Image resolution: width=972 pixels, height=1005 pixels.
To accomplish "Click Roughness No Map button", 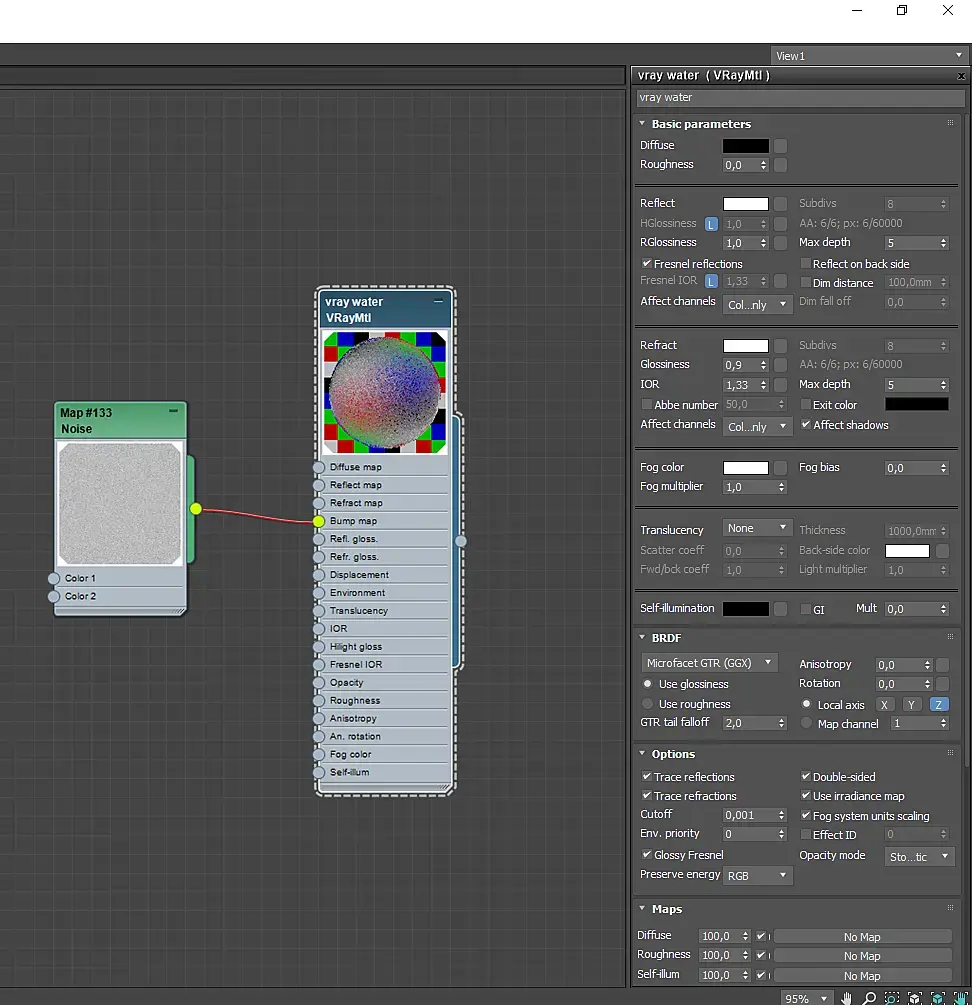I will tap(862, 956).
